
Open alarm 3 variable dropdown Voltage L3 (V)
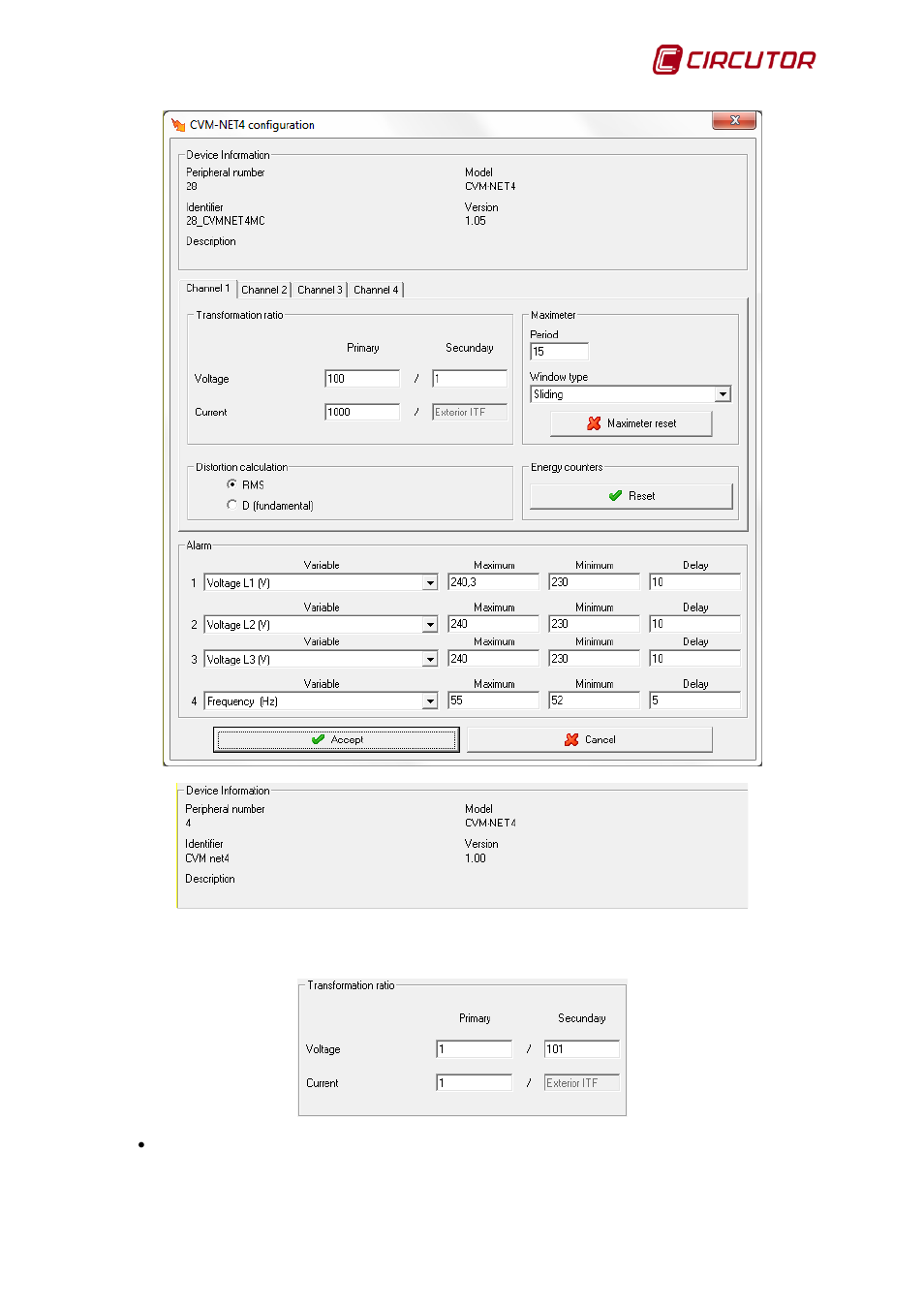(430, 660)
